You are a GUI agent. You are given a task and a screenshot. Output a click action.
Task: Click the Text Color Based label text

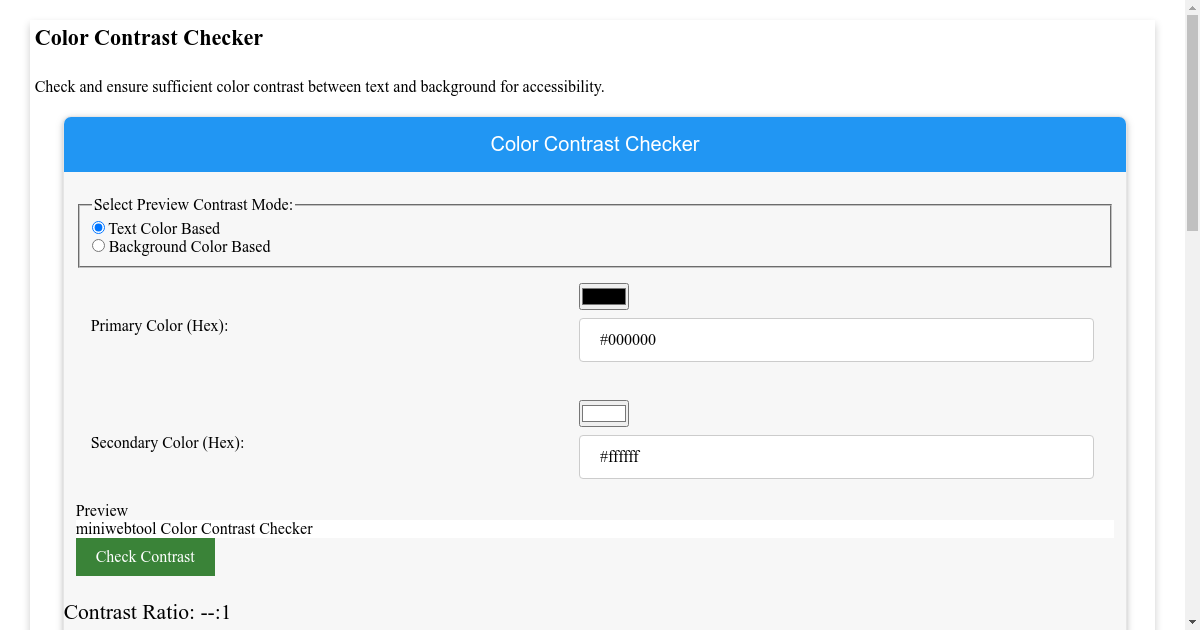click(x=164, y=228)
